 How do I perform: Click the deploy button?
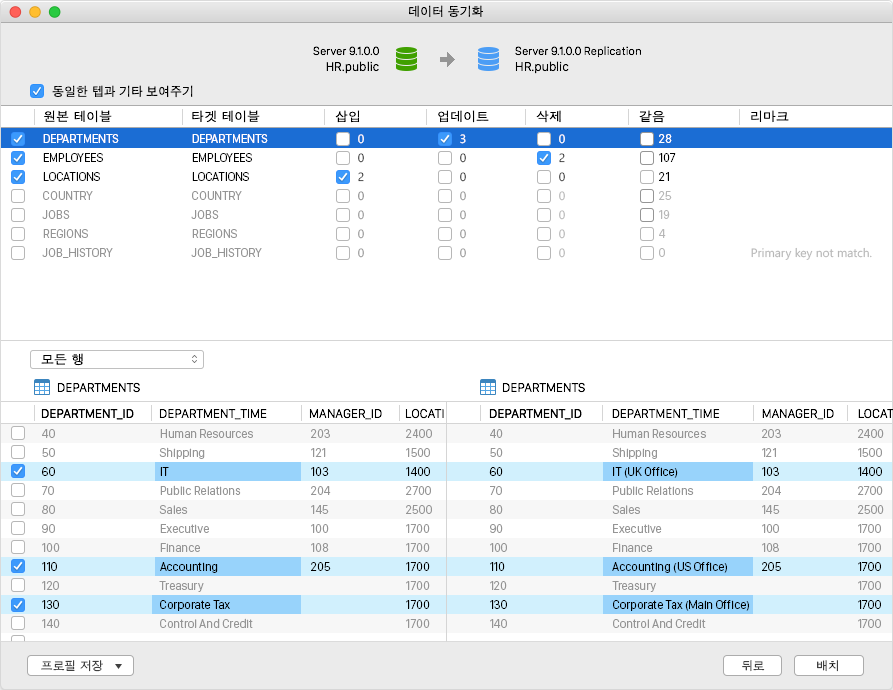[x=828, y=666]
